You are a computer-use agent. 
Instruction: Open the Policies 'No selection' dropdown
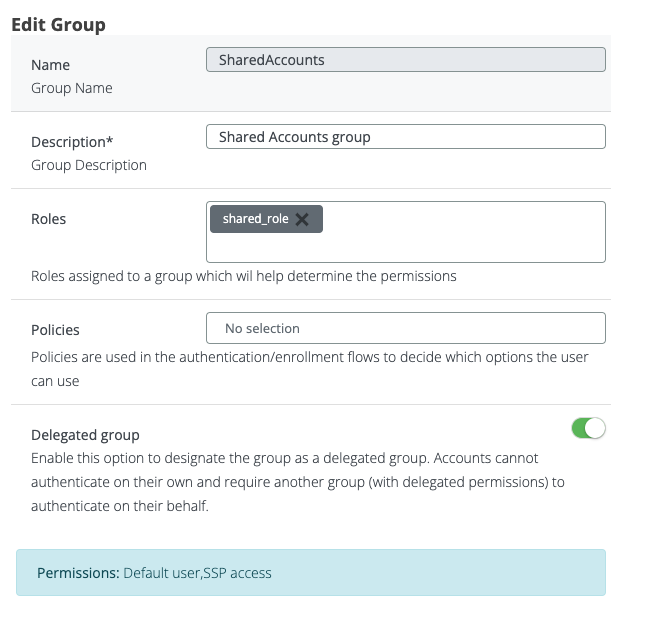click(x=405, y=328)
